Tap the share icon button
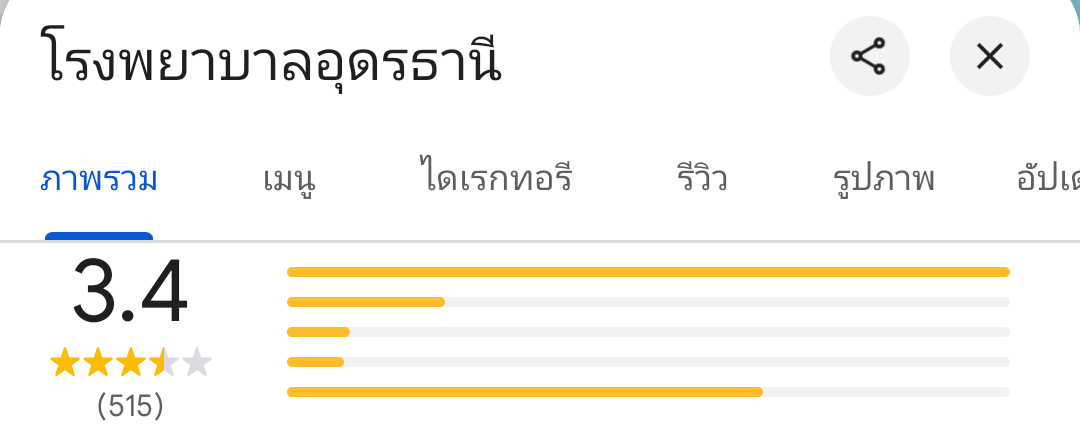The image size is (1080, 438). click(869, 57)
